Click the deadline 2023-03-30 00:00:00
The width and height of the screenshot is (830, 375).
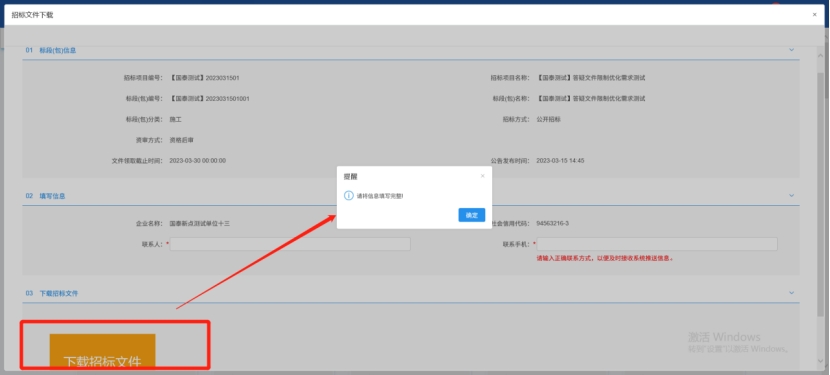click(197, 160)
